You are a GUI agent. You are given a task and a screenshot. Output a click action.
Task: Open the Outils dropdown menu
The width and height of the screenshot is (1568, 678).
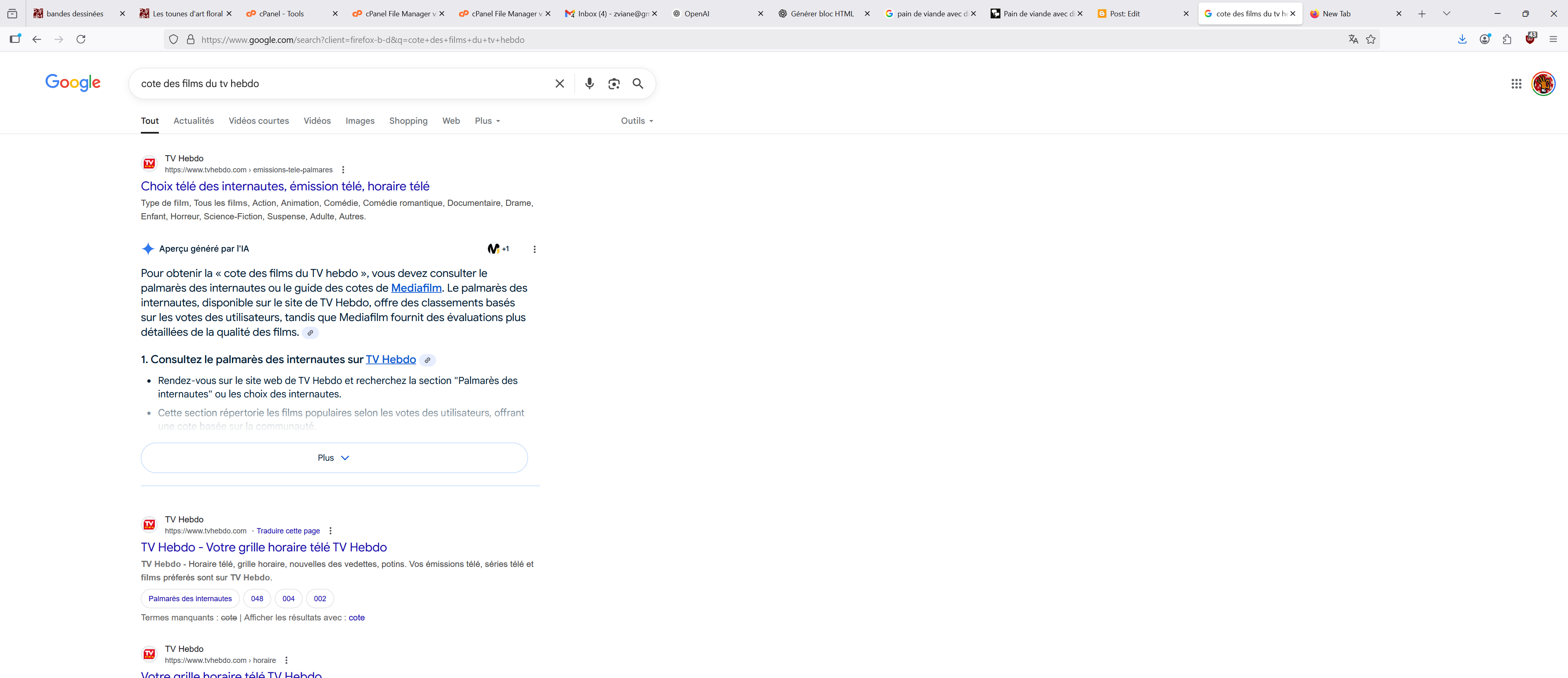pos(636,121)
